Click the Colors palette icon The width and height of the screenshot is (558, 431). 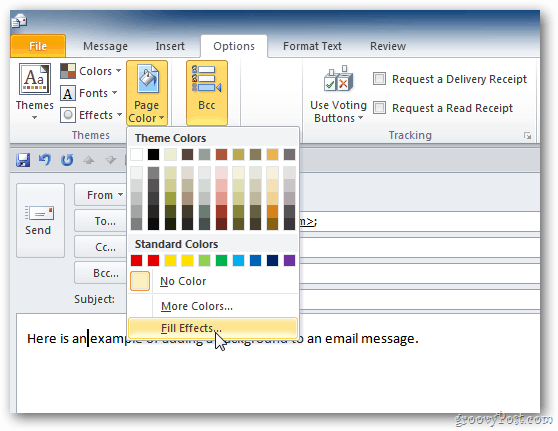(68, 71)
